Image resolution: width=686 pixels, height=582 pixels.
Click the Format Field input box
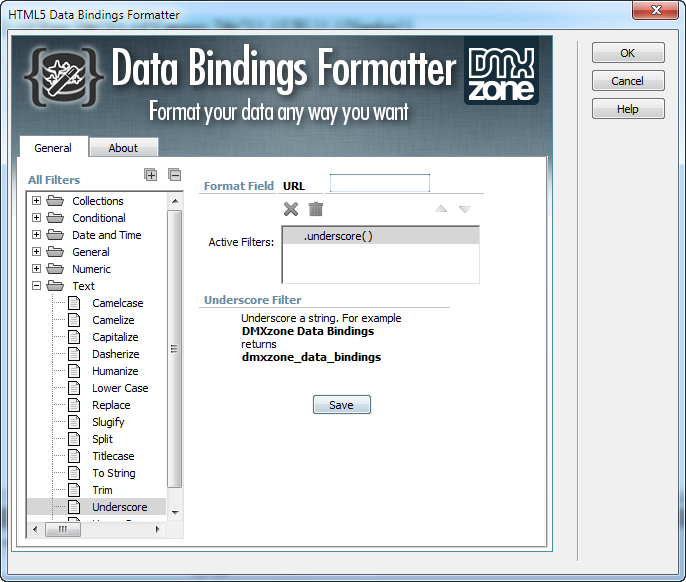coord(380,183)
